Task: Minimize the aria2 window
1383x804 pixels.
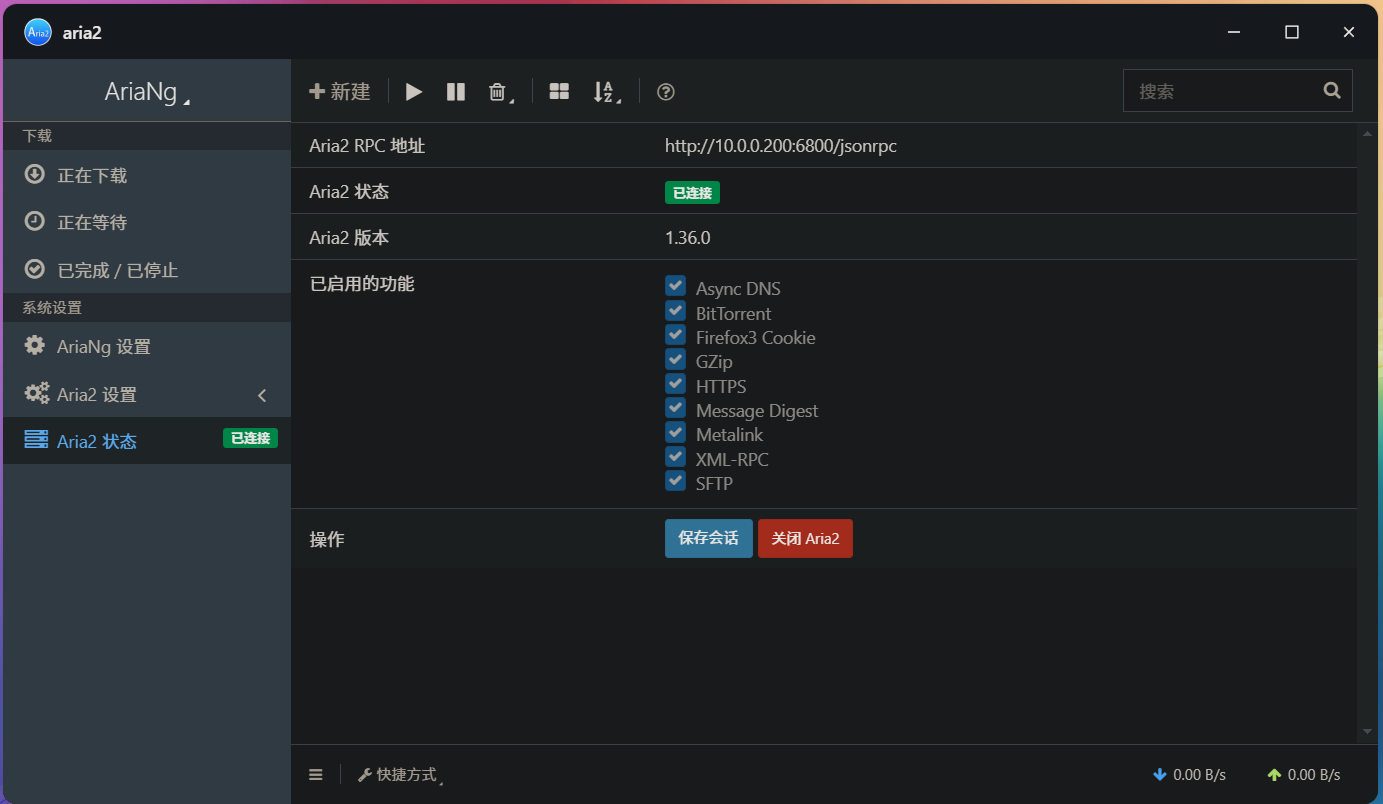Action: click(x=1235, y=32)
